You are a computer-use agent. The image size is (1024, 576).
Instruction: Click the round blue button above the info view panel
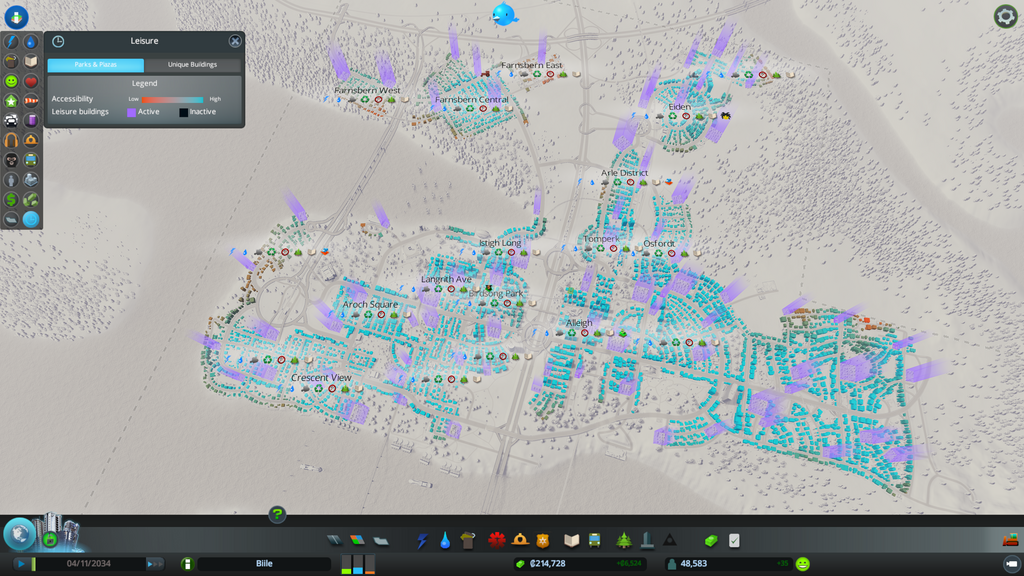(x=16, y=16)
